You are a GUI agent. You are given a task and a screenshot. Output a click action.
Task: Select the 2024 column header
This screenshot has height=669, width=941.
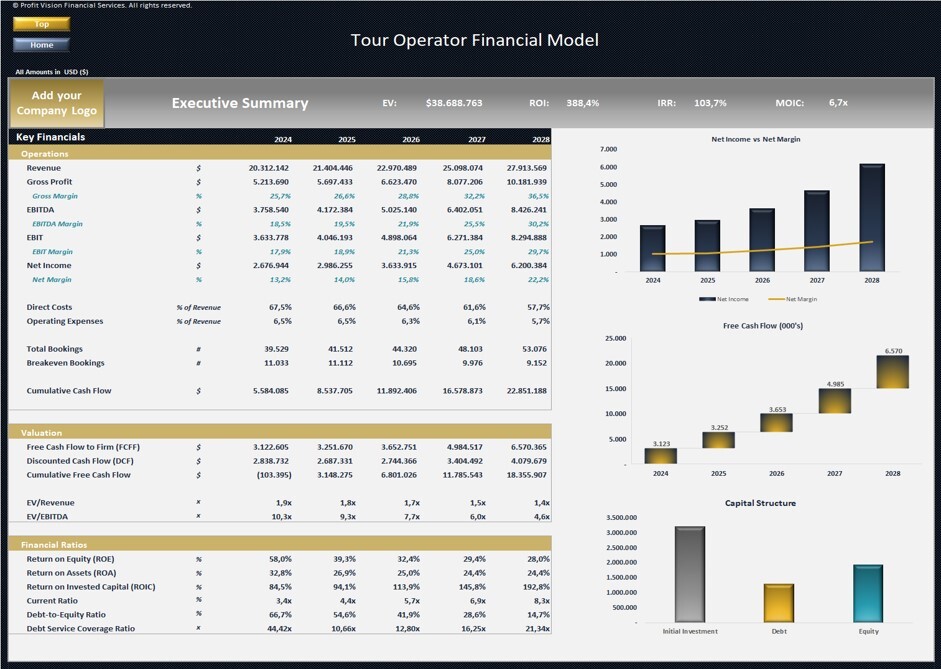point(282,140)
